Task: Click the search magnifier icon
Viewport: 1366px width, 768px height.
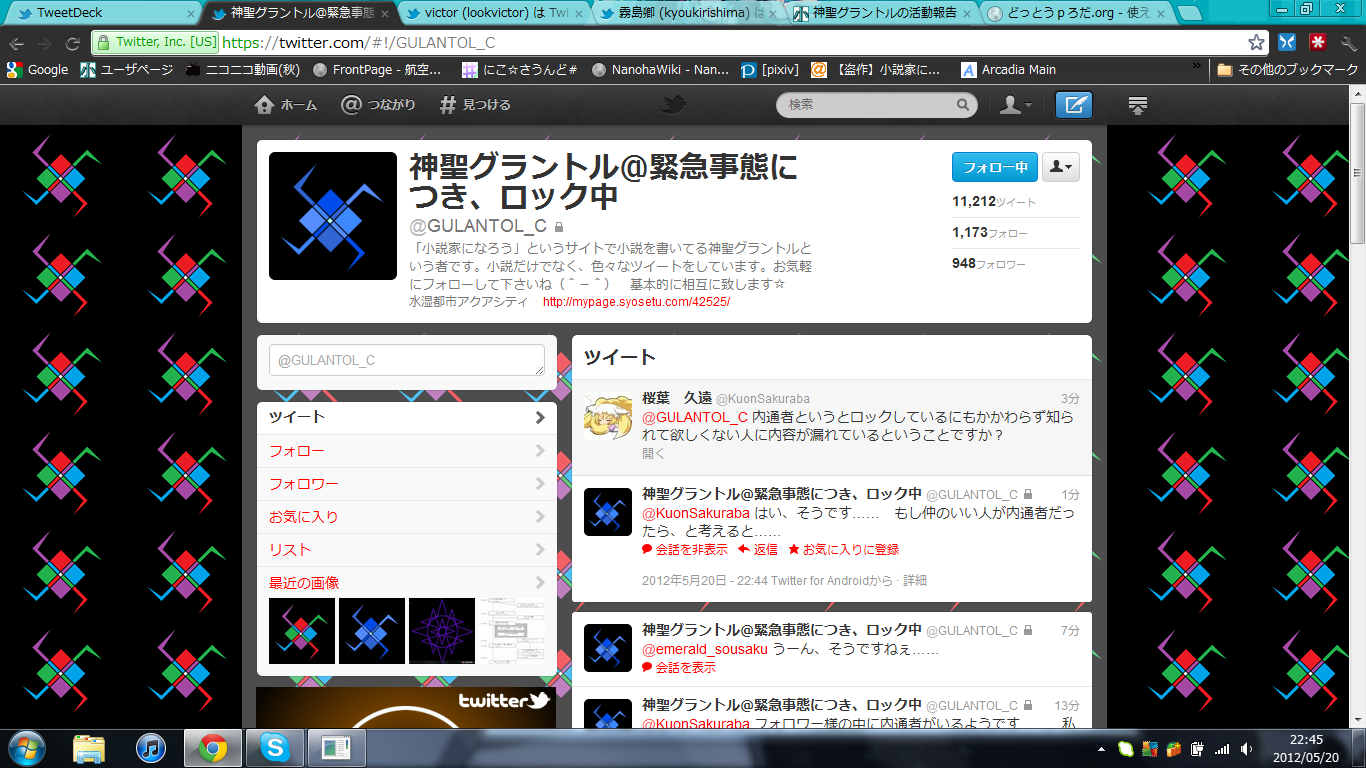Action: click(x=963, y=104)
